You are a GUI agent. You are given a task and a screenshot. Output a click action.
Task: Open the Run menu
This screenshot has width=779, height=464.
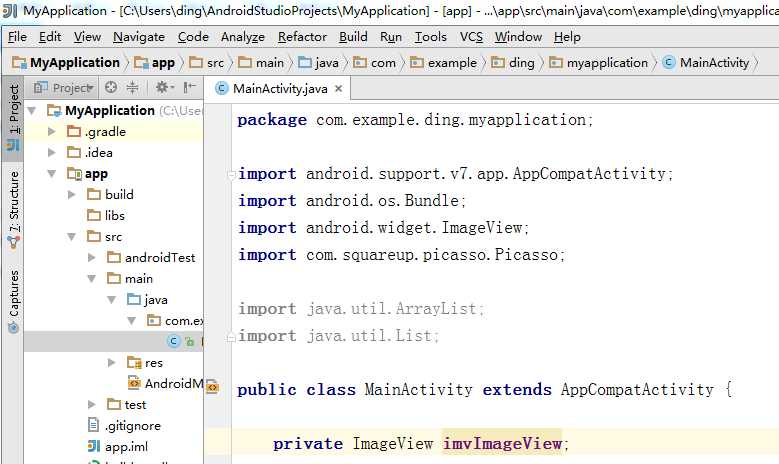(391, 37)
